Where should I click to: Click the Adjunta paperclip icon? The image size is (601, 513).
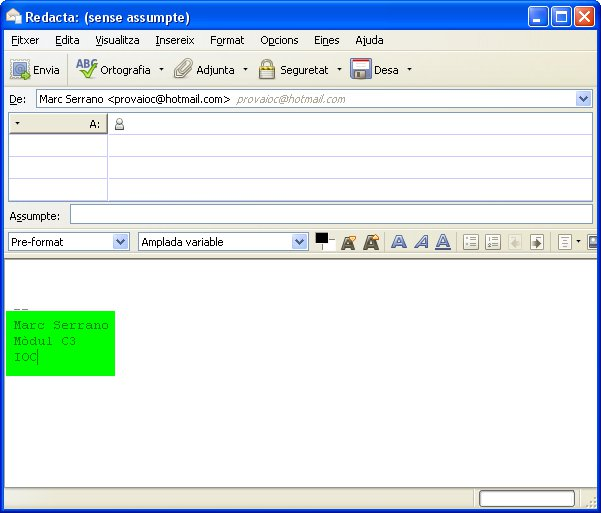(x=183, y=70)
